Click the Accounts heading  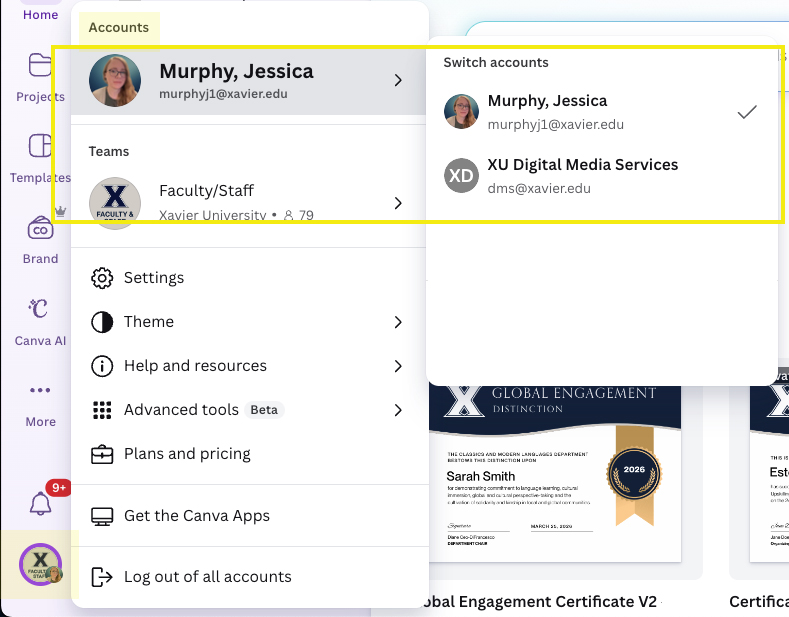click(x=119, y=28)
